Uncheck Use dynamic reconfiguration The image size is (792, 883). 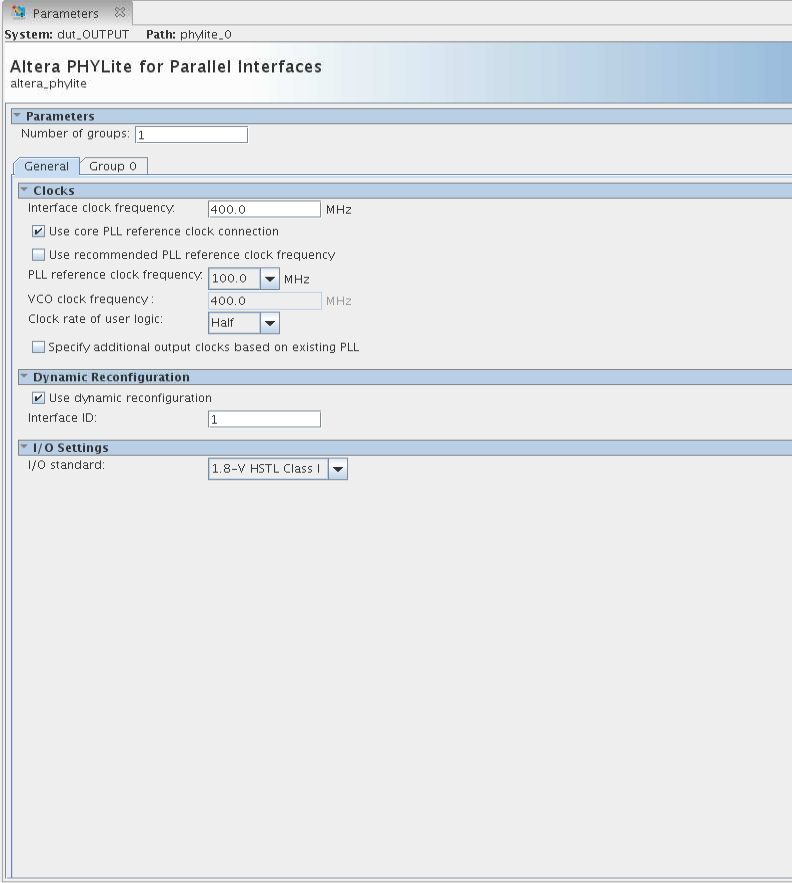38,398
